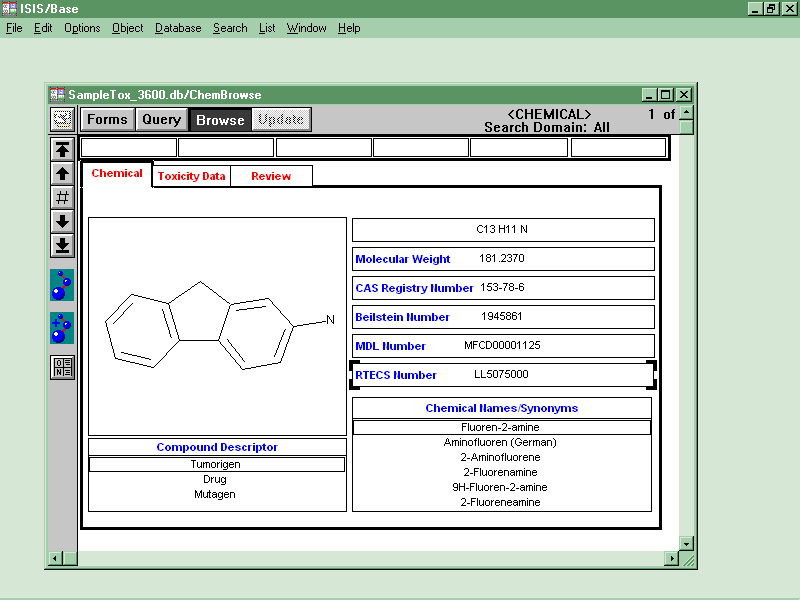The height and width of the screenshot is (600, 800).
Task: Select the RTECS Number field
Action: coord(503,375)
